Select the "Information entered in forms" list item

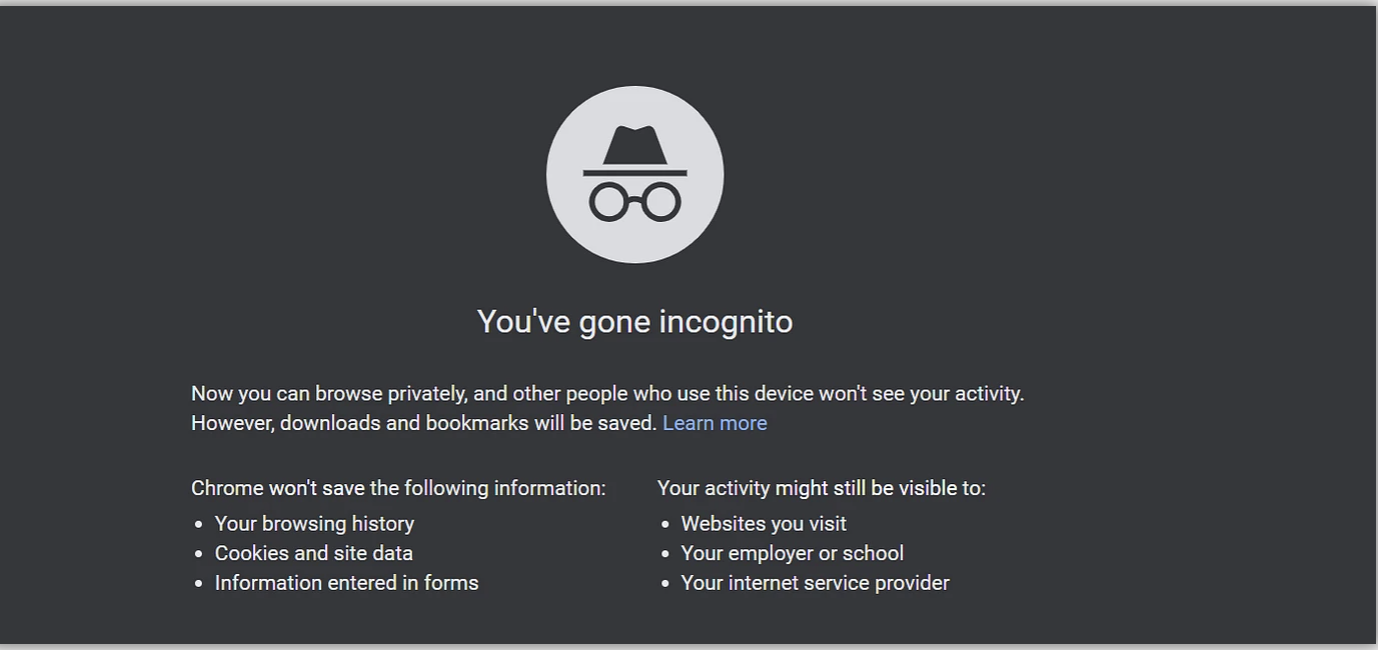[x=347, y=583]
